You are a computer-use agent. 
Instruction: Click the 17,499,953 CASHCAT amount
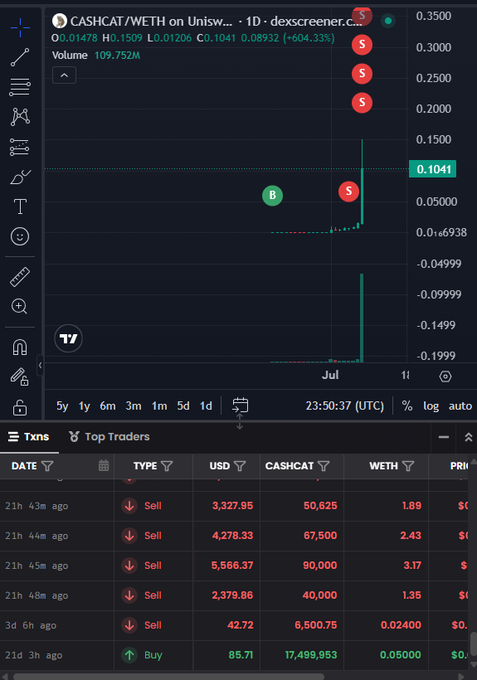point(311,655)
